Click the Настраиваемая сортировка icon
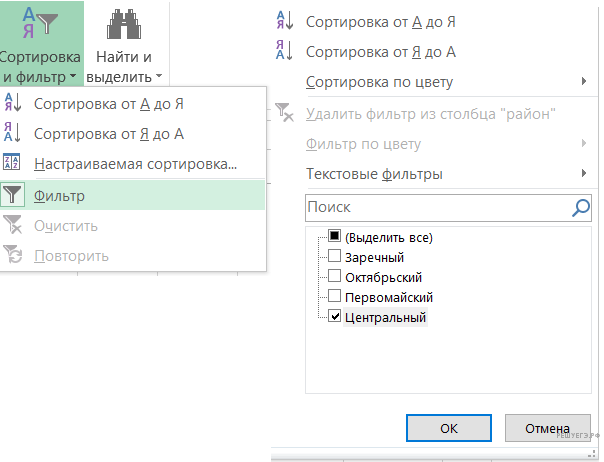The image size is (604, 462). (x=13, y=164)
